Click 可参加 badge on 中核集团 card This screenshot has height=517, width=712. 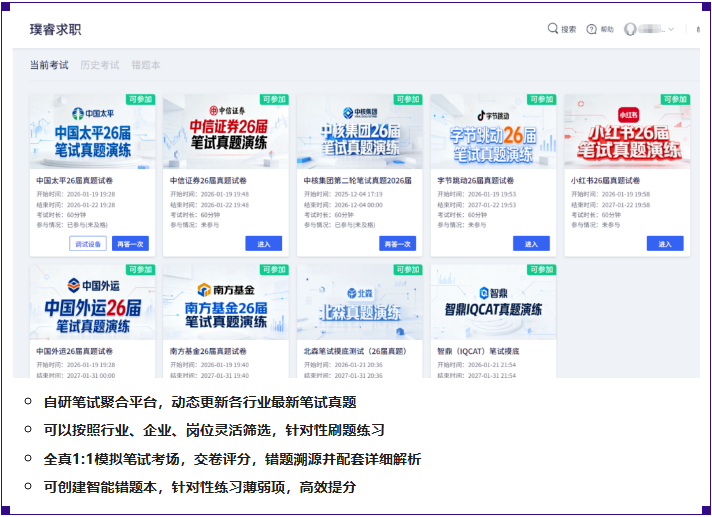408,99
